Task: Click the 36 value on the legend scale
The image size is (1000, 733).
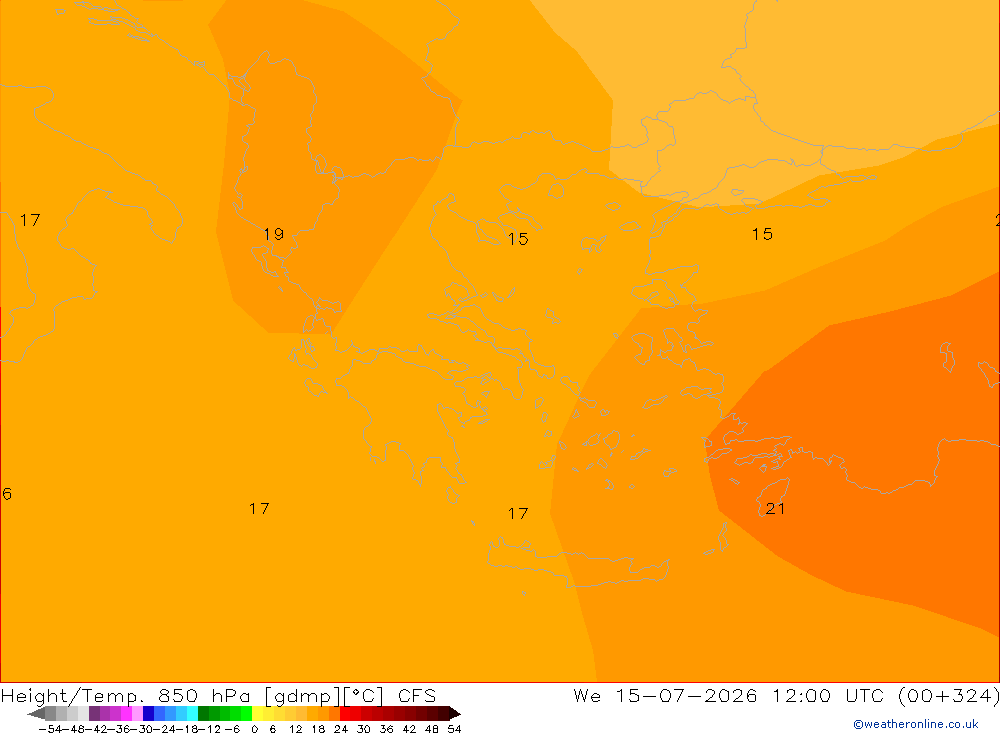Action: pyautogui.click(x=386, y=729)
